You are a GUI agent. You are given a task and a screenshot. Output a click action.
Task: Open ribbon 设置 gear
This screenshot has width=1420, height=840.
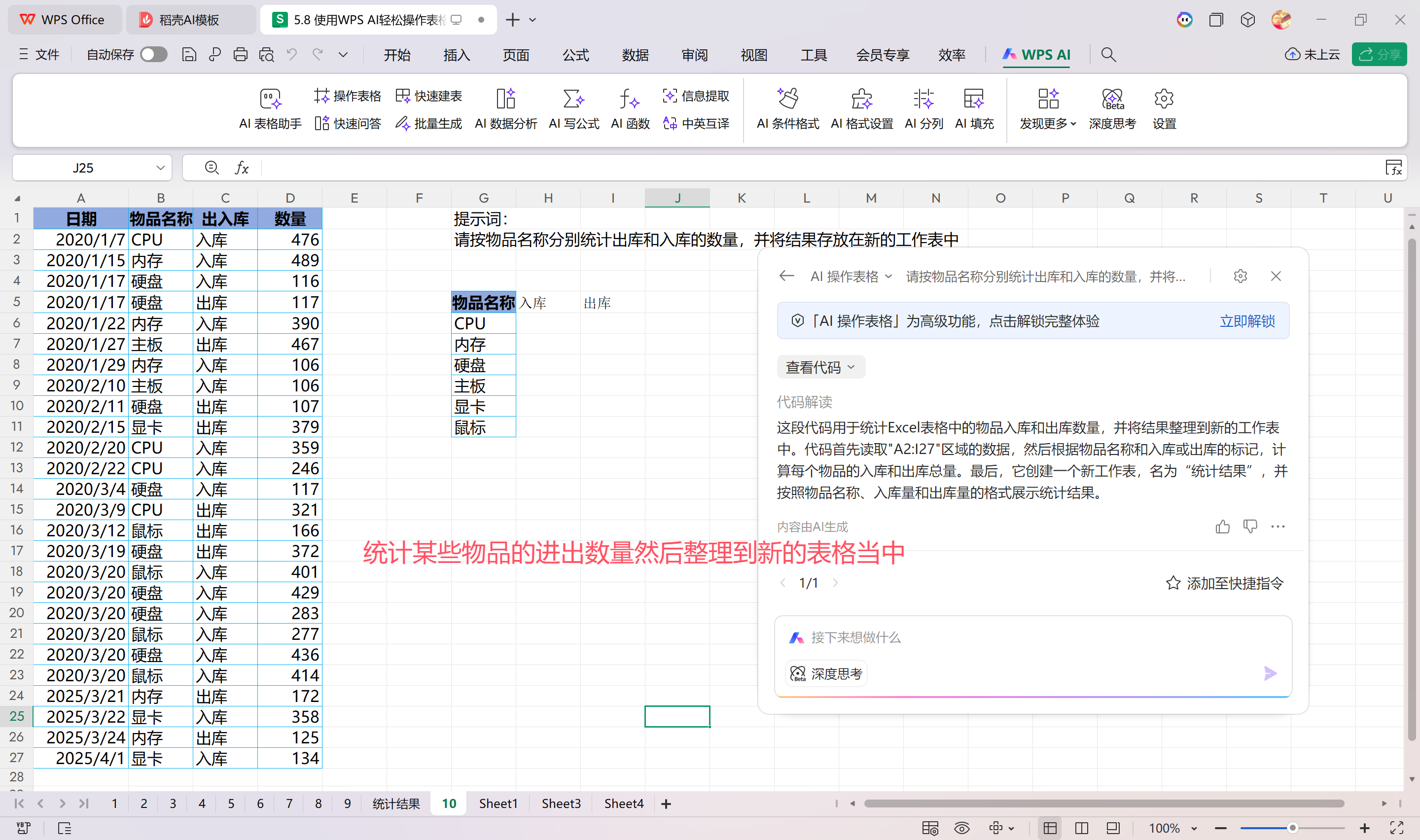1164,108
